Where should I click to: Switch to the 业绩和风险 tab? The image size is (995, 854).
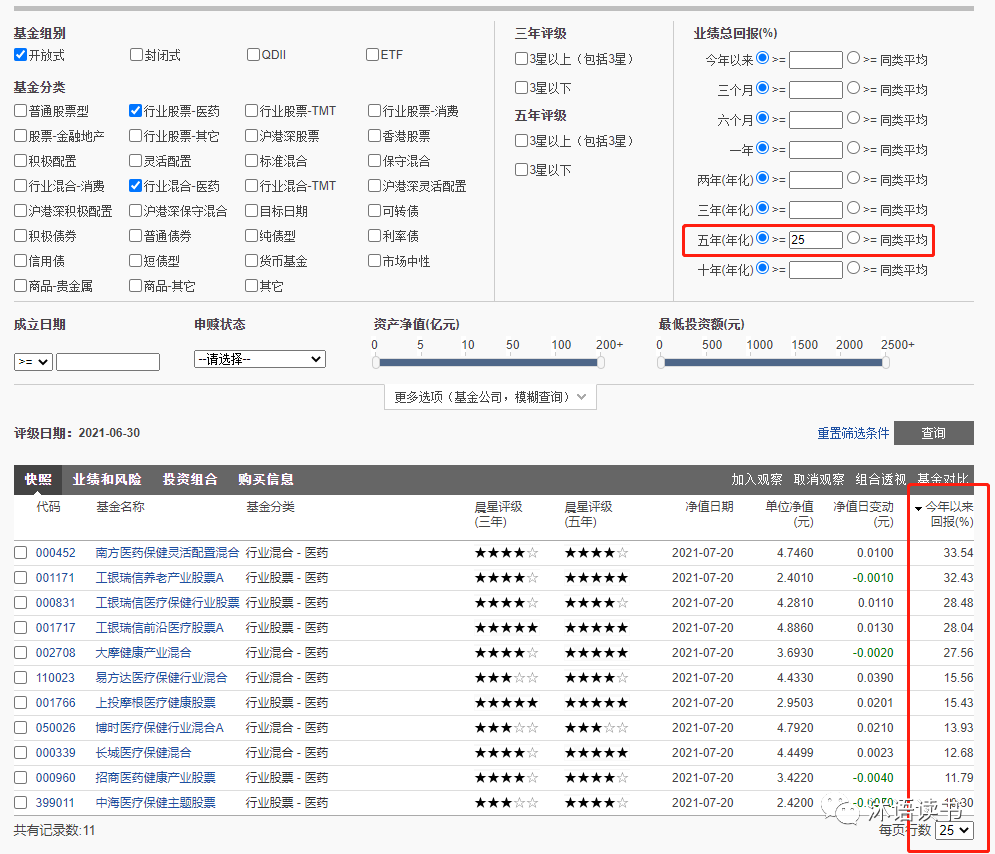click(x=106, y=479)
